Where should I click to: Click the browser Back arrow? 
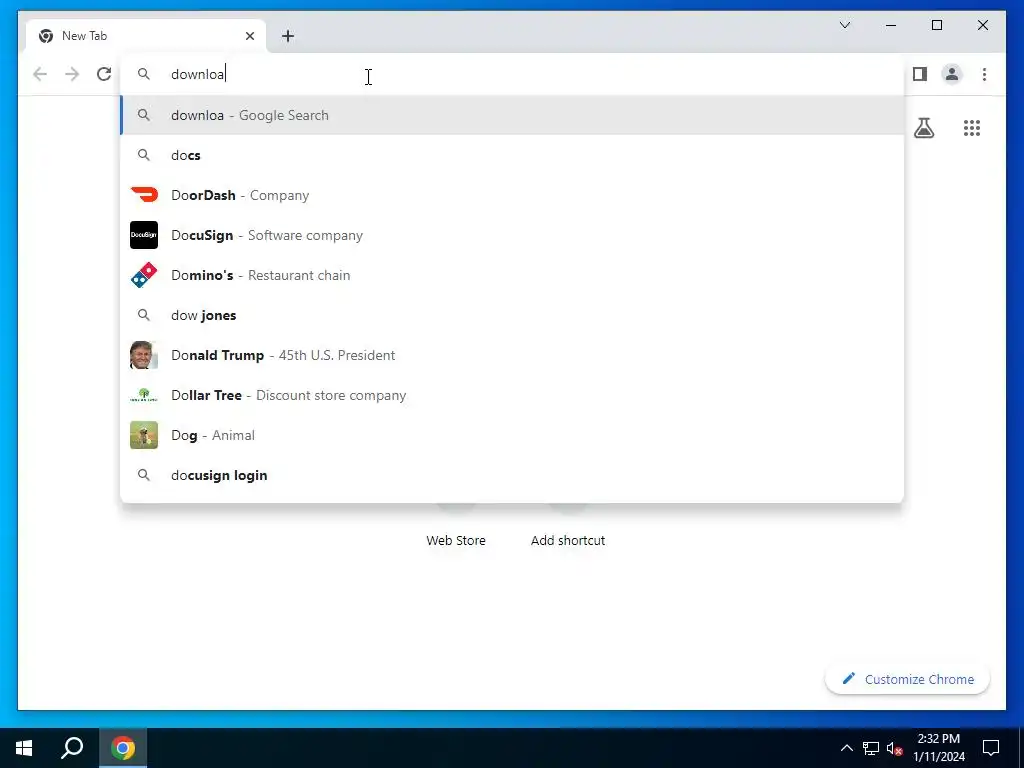click(40, 74)
